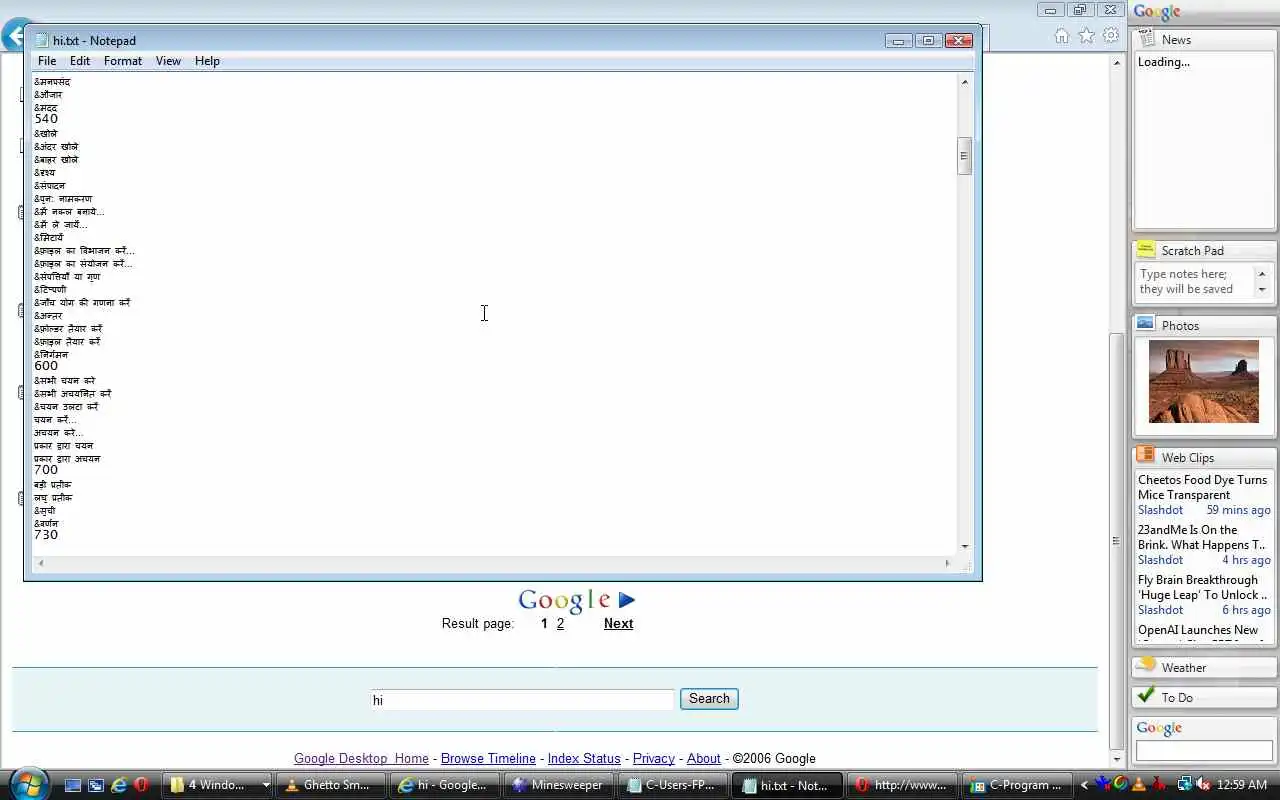Image resolution: width=1280 pixels, height=800 pixels.
Task: Click the To Do checkmark icon
Action: pos(1146,695)
